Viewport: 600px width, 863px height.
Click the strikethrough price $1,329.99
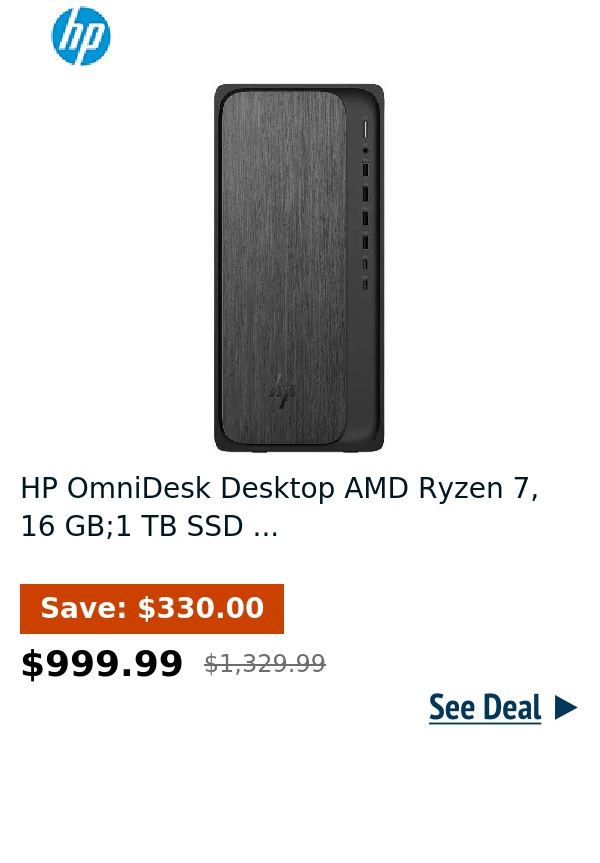pyautogui.click(x=264, y=663)
